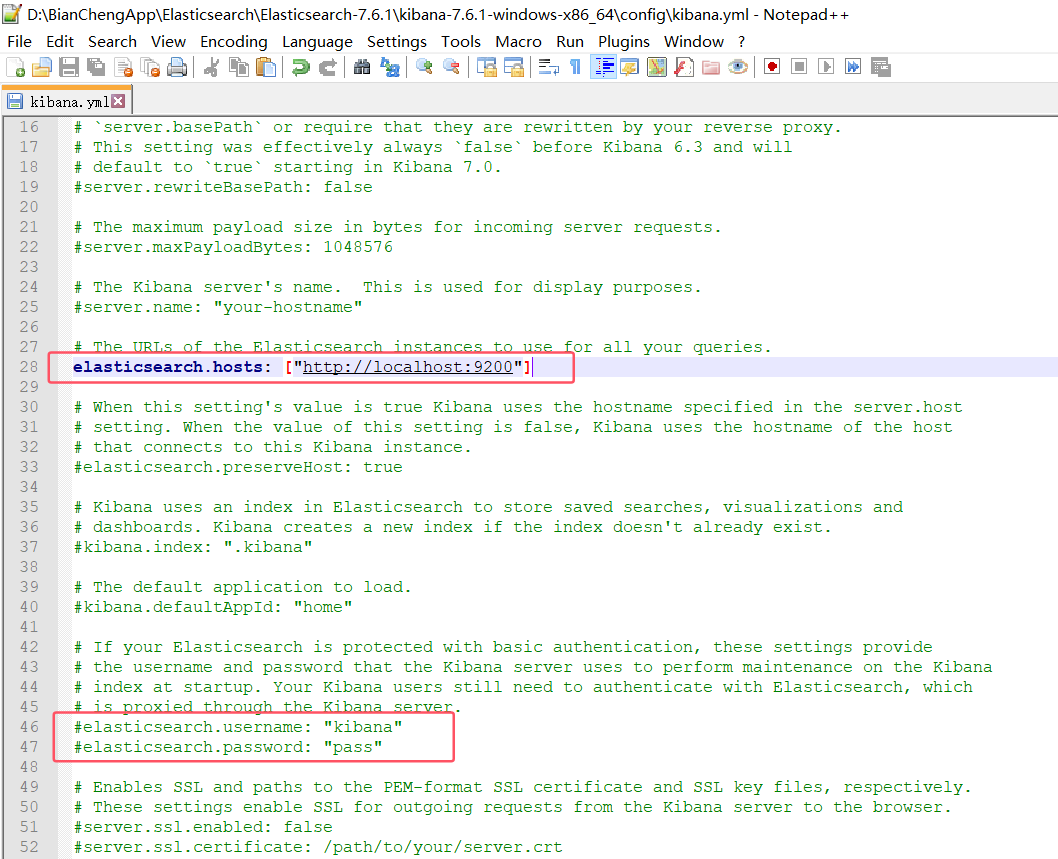This screenshot has width=1058, height=859.
Task: Click the Folder as Workspace icon
Action: (x=711, y=67)
